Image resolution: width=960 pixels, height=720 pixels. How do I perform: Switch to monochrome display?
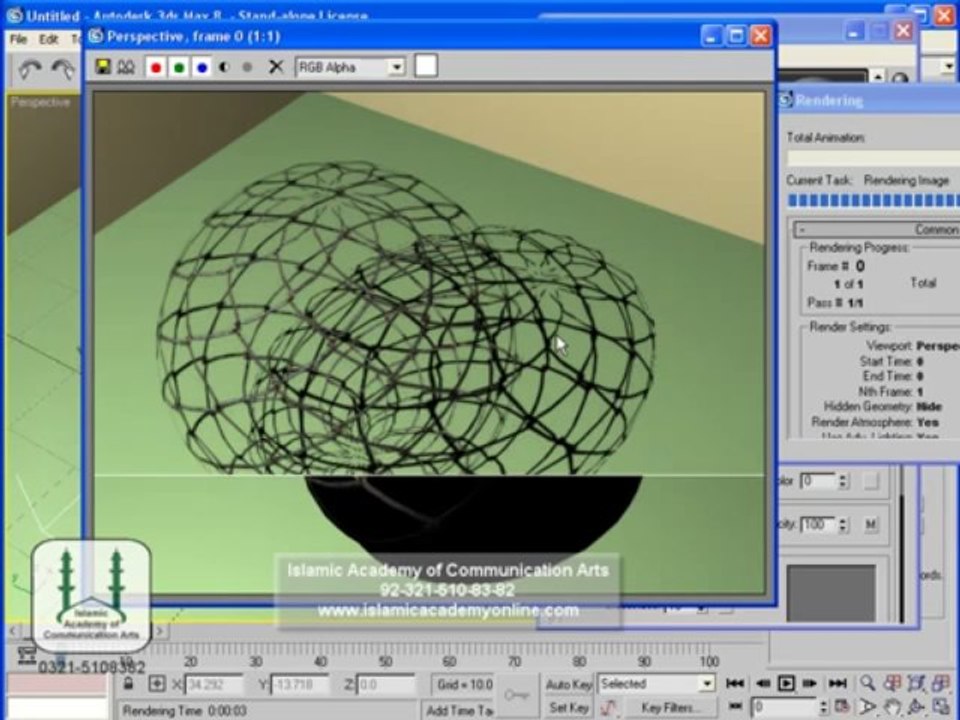[x=247, y=67]
